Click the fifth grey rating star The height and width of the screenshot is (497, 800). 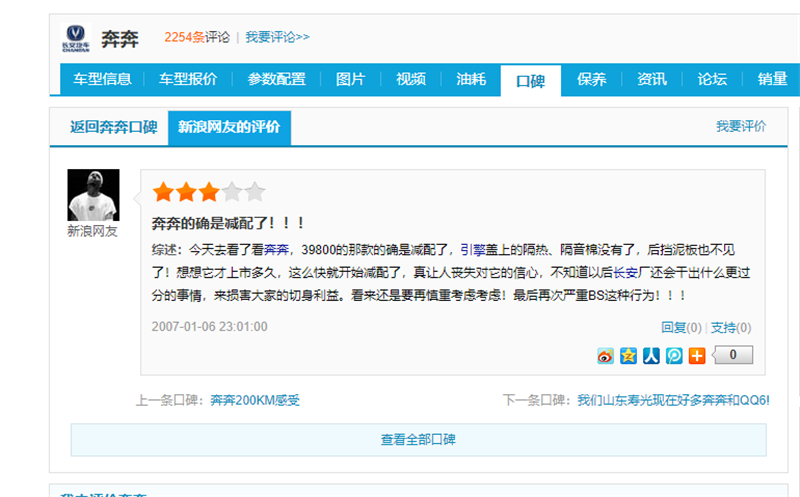pyautogui.click(x=255, y=192)
